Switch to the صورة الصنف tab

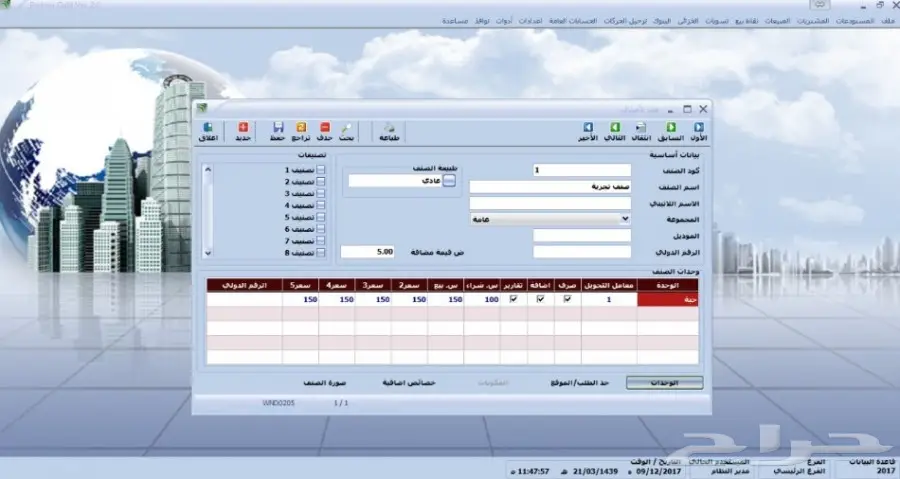pyautogui.click(x=325, y=383)
